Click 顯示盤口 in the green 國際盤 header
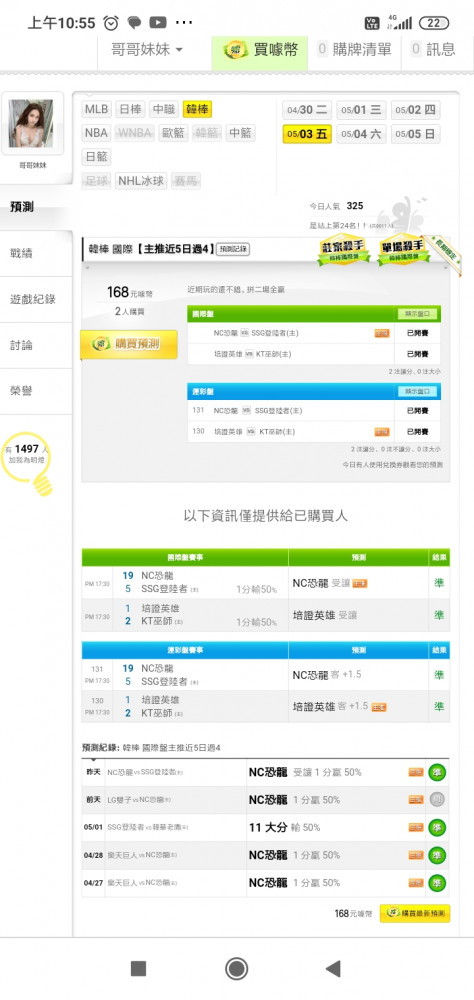474x1000 pixels. [x=418, y=314]
